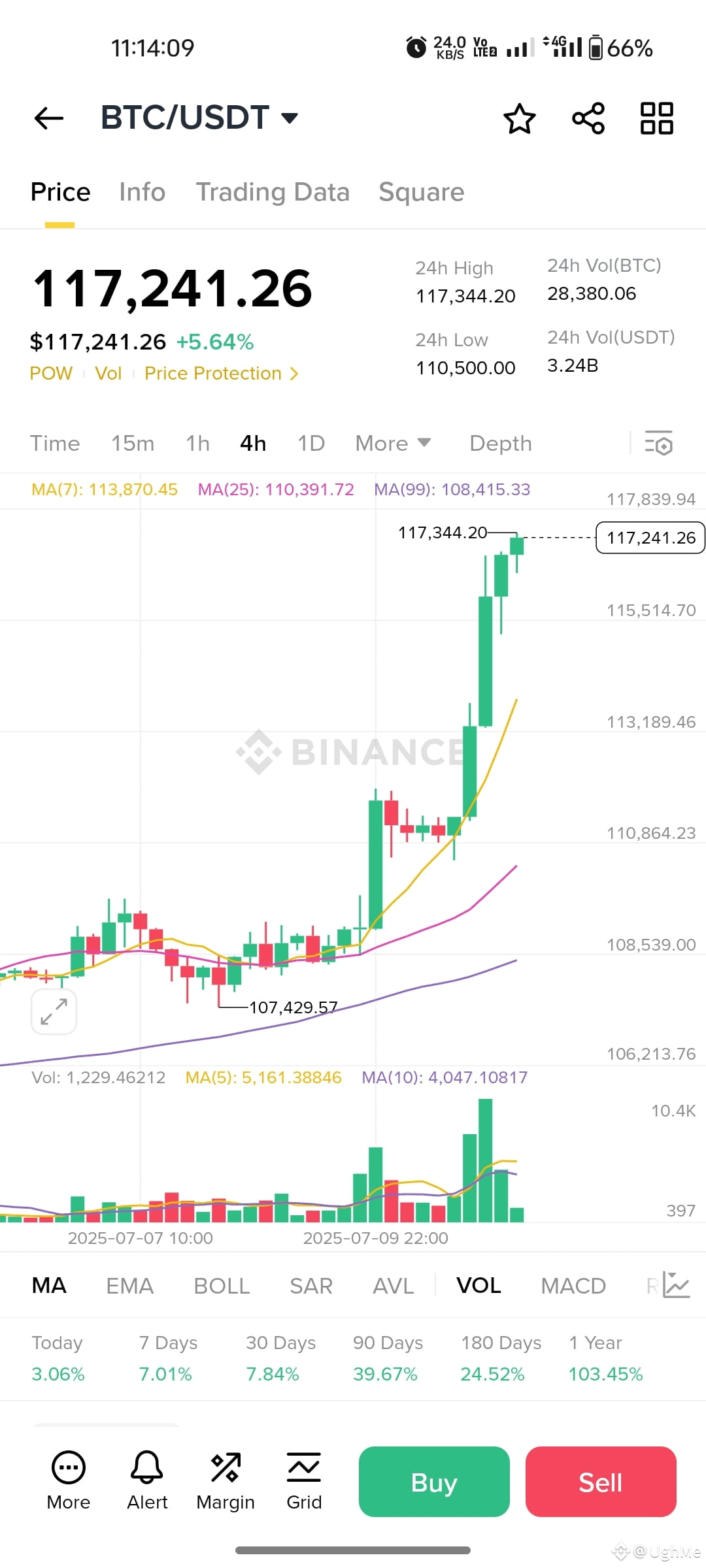Screen dimensions: 706x1568
Task: Open the POW tag link
Action: pyautogui.click(x=51, y=373)
